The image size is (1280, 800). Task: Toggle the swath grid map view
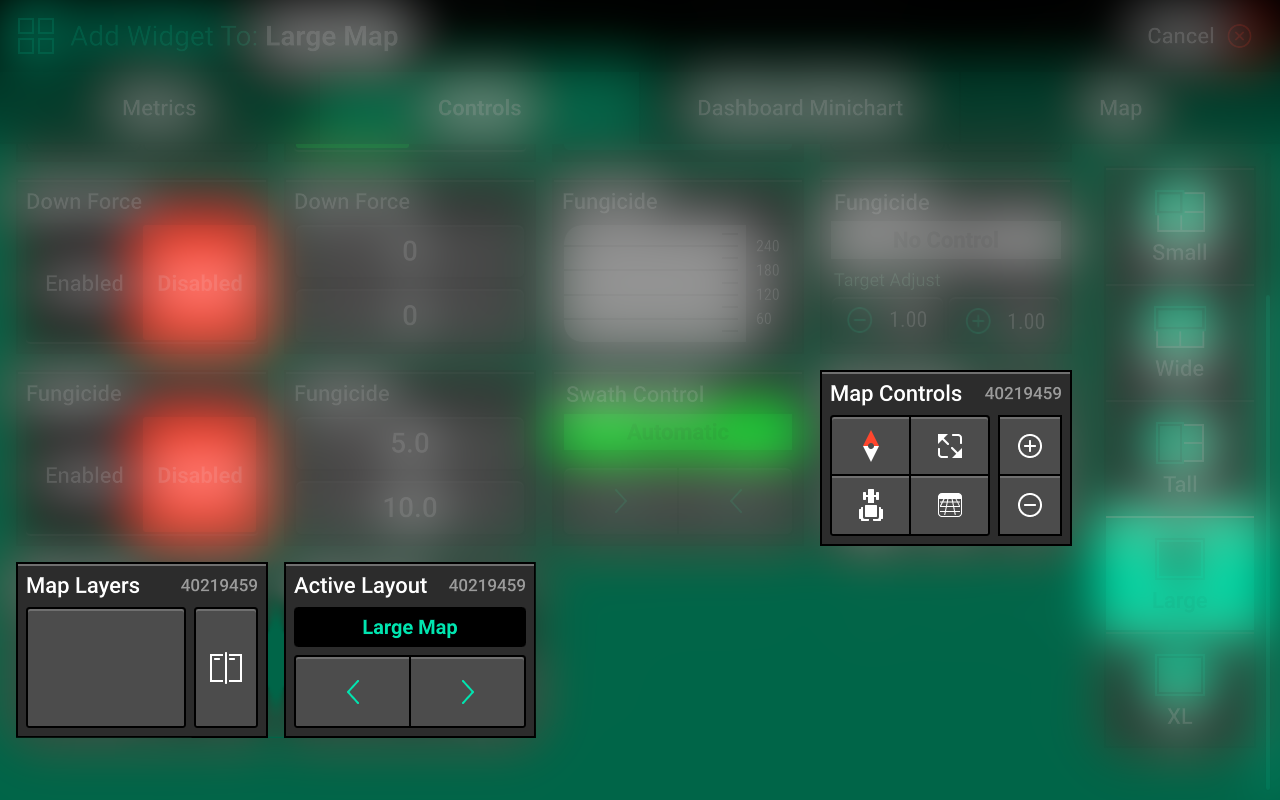pyautogui.click(x=949, y=505)
